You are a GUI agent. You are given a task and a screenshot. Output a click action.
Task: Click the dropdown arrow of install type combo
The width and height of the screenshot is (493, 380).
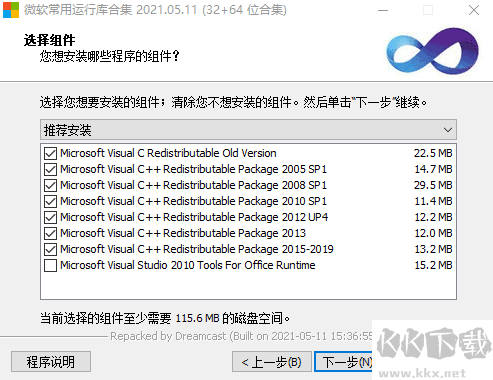pos(448,130)
